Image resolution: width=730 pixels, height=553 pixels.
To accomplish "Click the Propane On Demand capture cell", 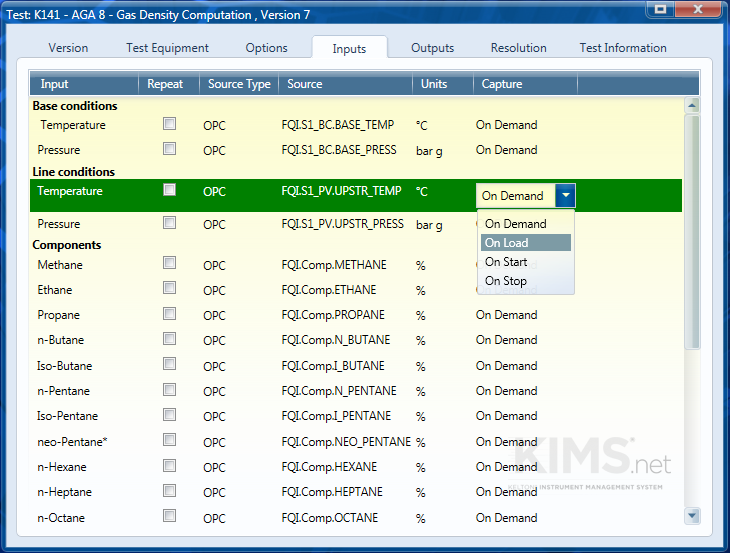I will tap(507, 315).
